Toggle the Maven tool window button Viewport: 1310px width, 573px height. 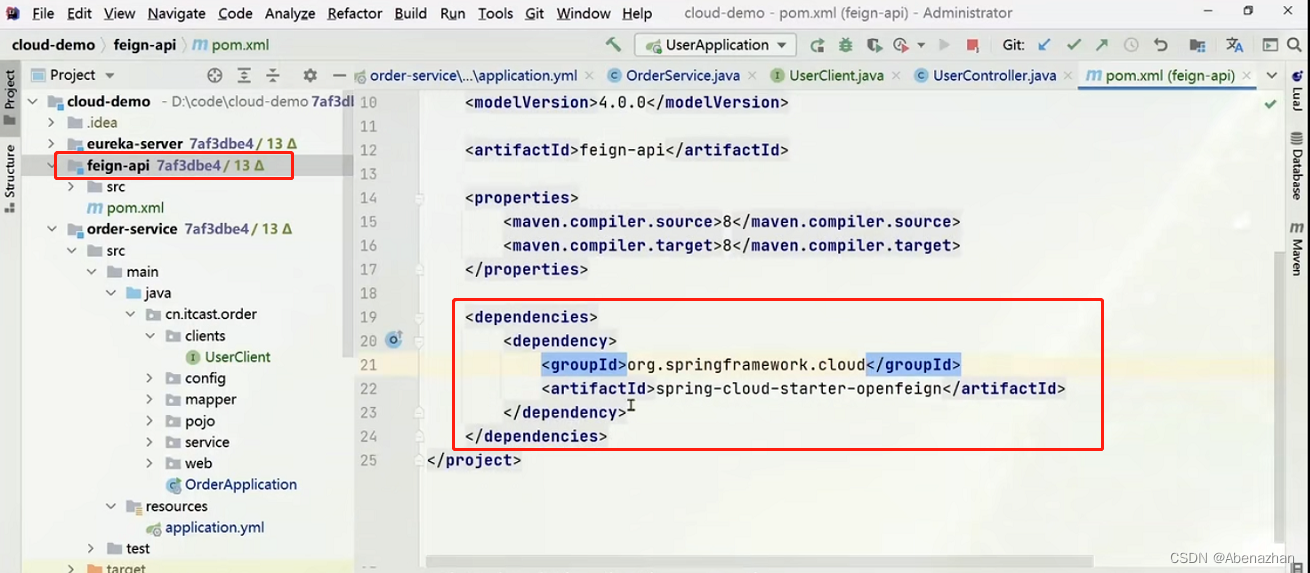(1297, 249)
